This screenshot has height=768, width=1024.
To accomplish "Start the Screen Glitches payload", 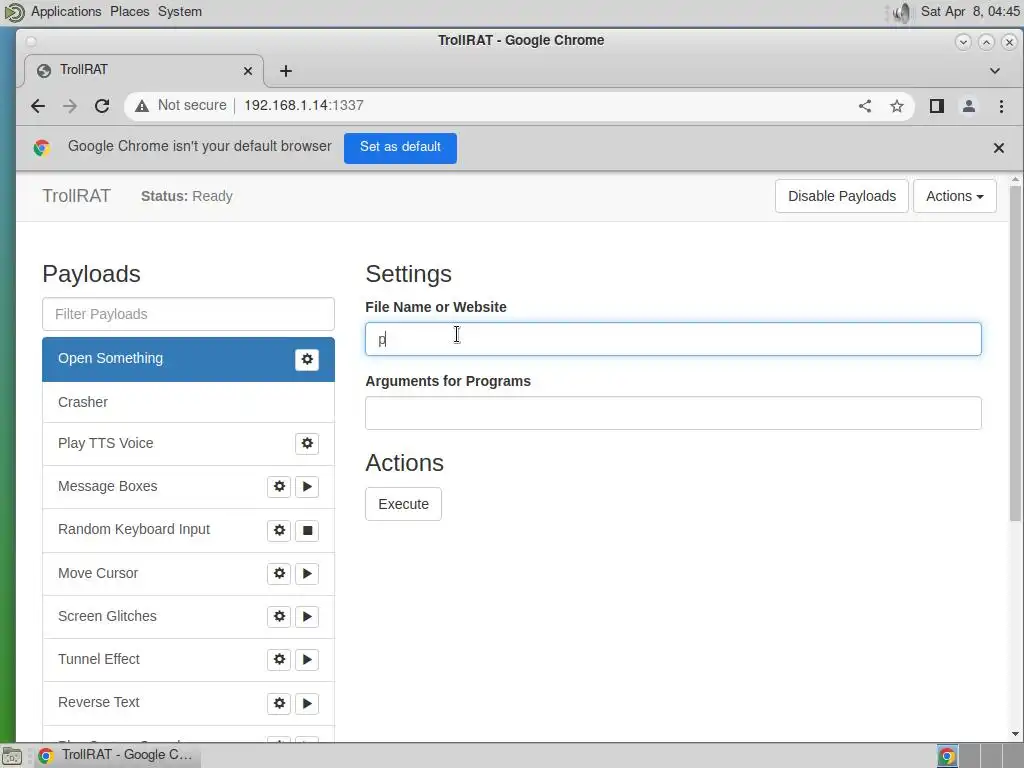I will (307, 616).
